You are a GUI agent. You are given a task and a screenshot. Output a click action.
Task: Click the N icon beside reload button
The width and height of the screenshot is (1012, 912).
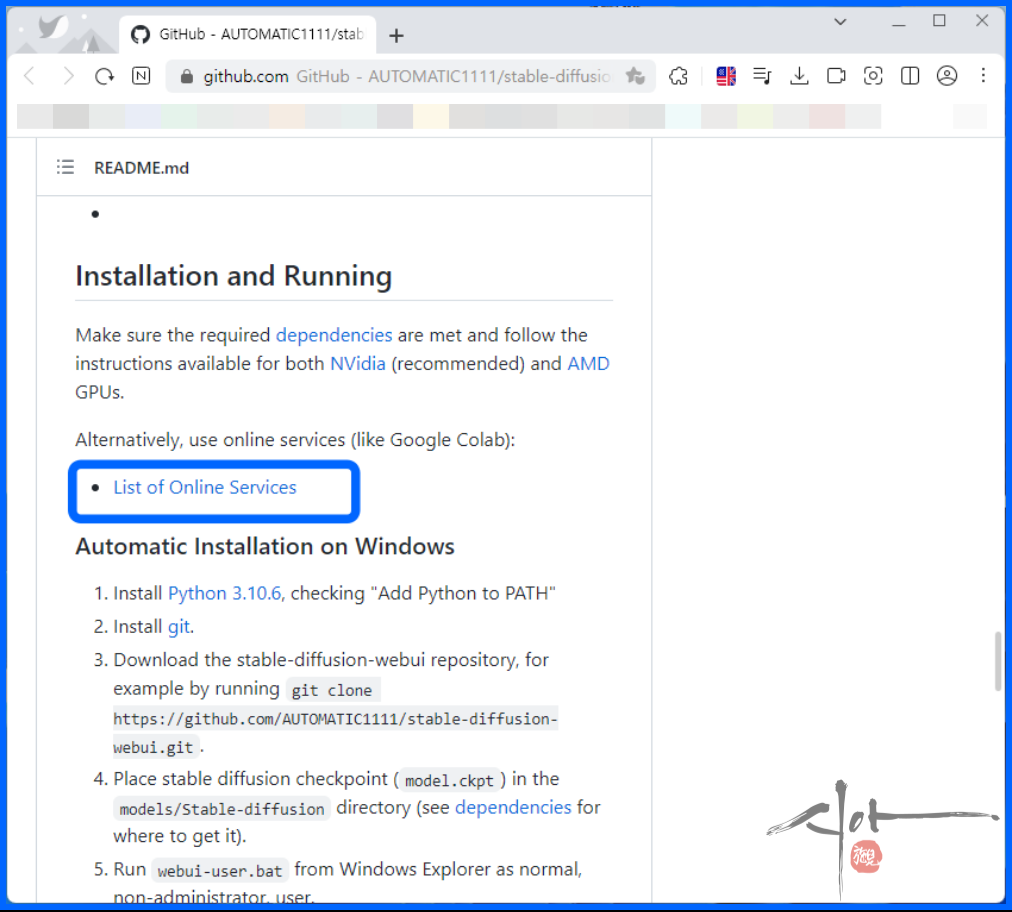pyautogui.click(x=141, y=76)
